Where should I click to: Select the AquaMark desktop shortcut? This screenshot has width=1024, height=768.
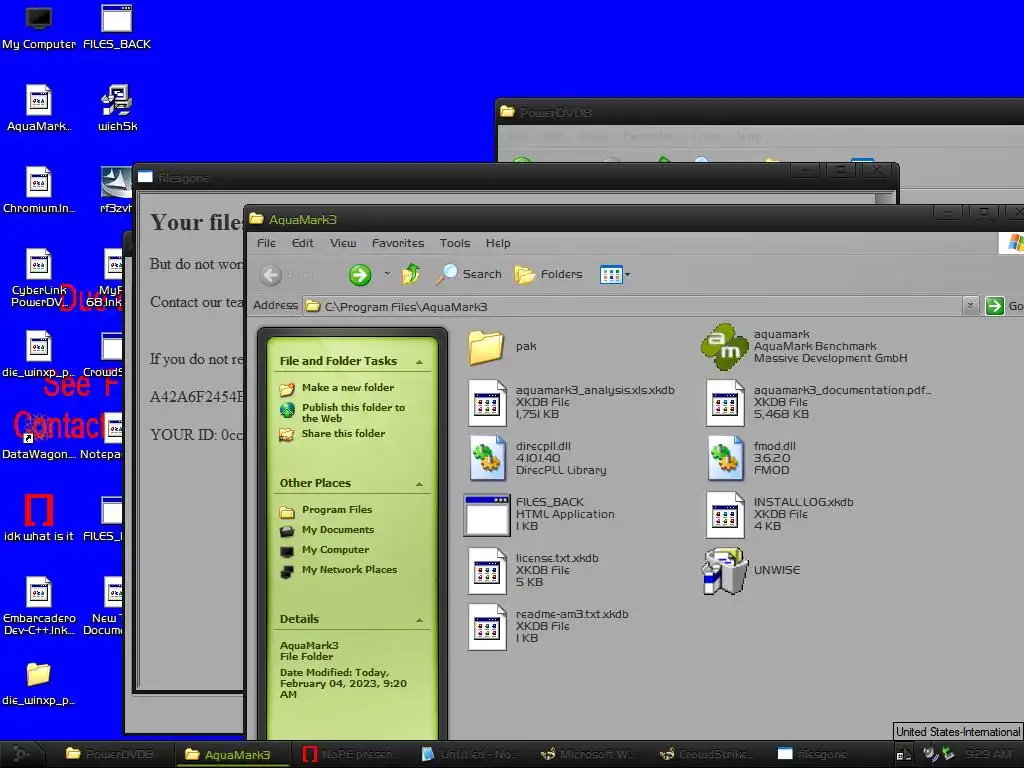(x=39, y=109)
